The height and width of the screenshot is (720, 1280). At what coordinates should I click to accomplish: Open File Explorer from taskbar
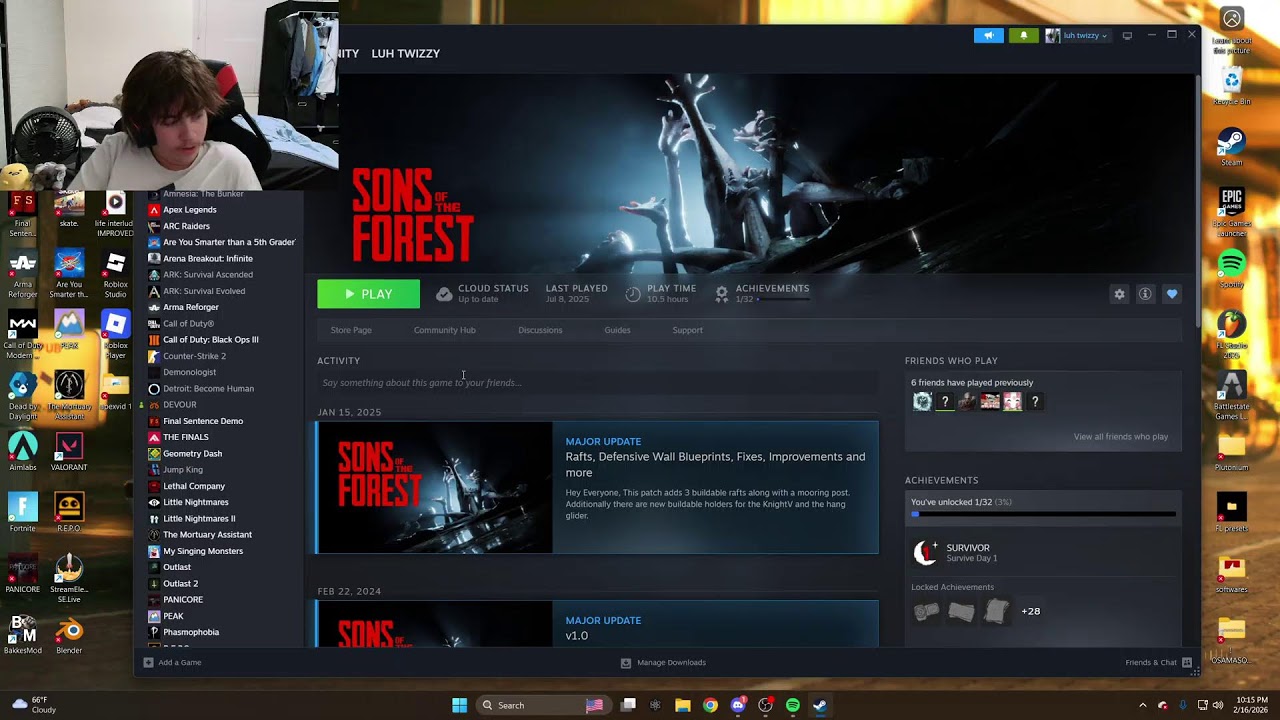point(683,705)
